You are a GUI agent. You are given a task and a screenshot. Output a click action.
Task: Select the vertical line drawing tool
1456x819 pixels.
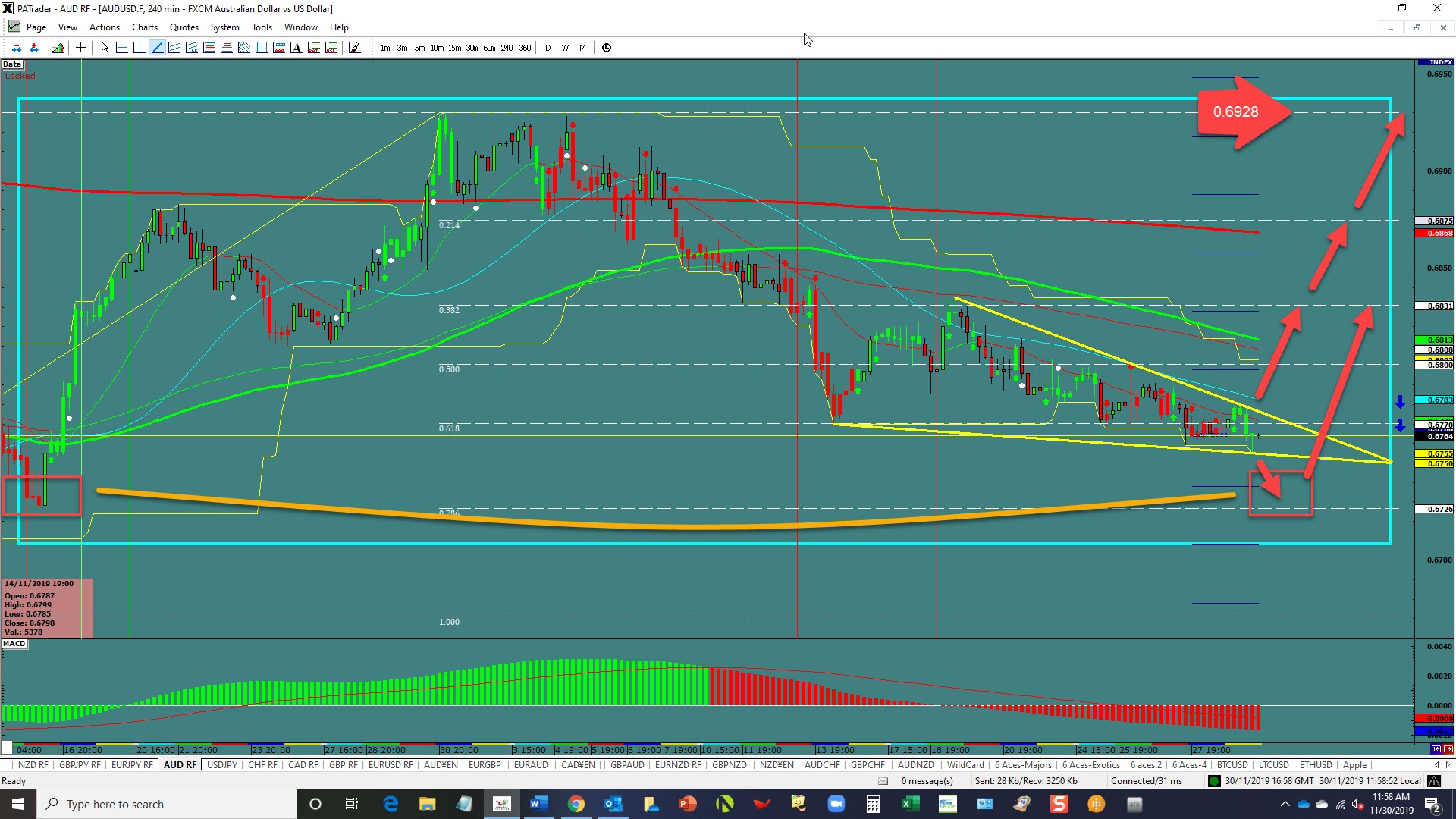(x=139, y=48)
